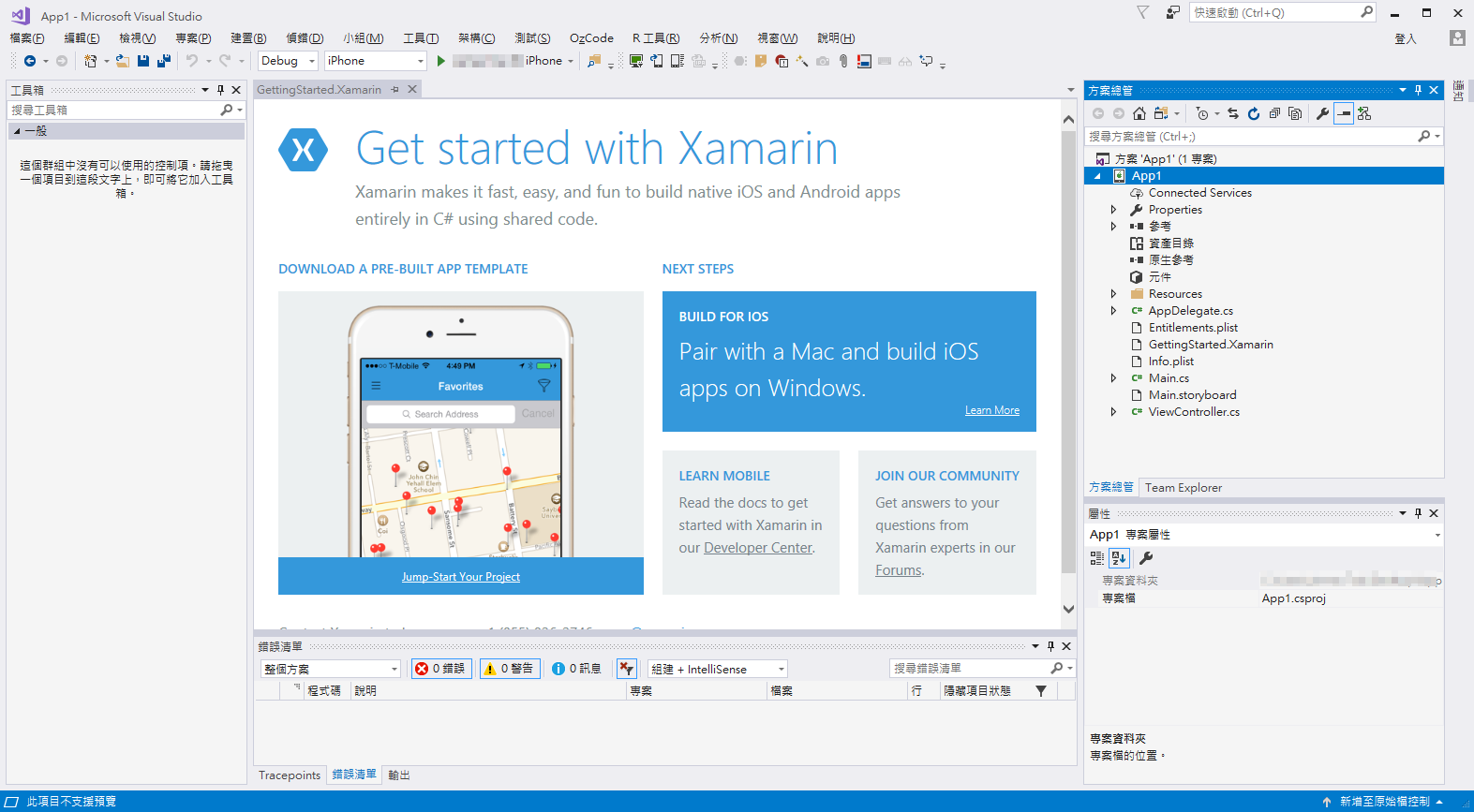Click the Learn More link
The image size is (1474, 812).
992,410
